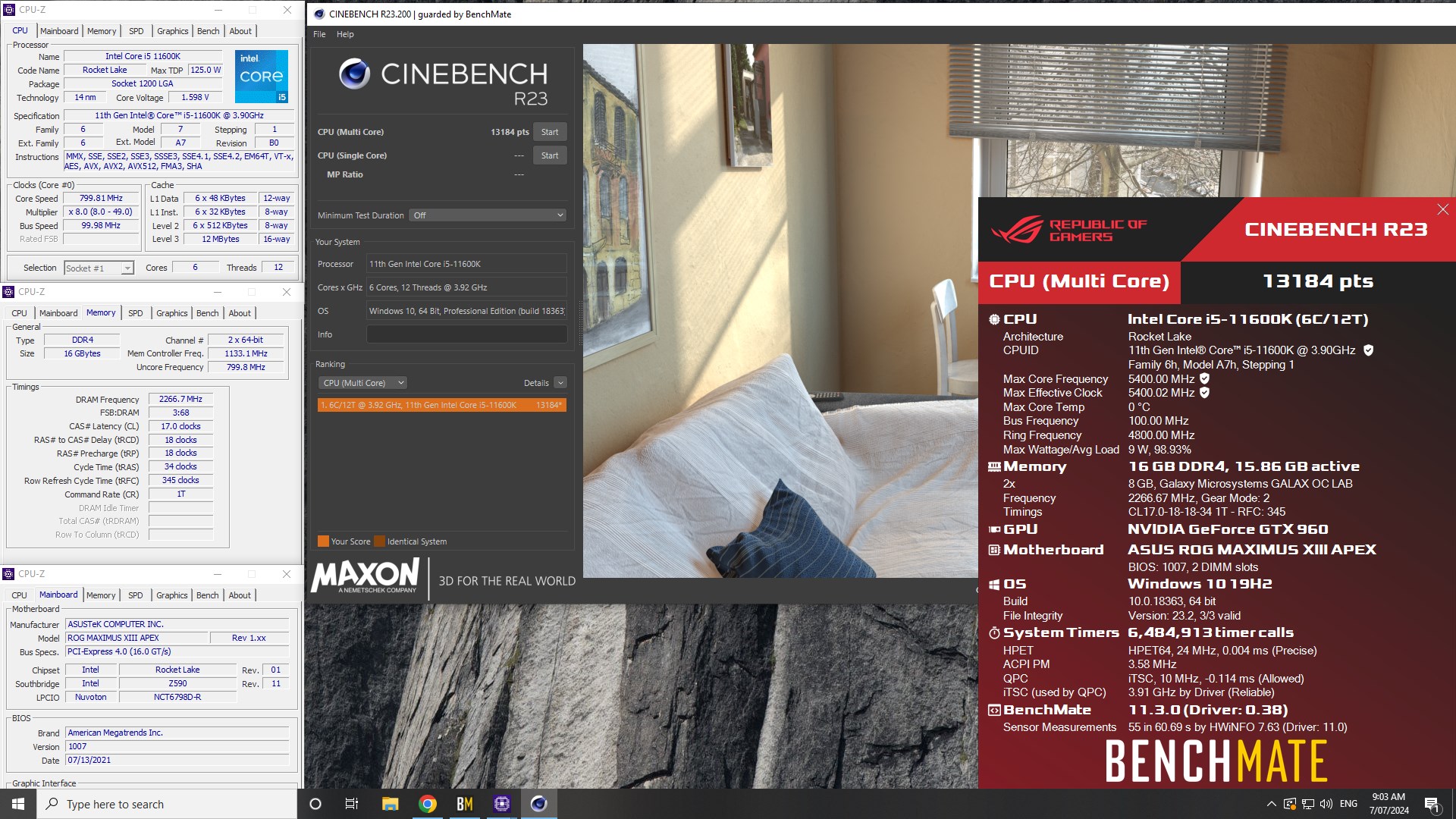Click the Core Voltage value 1.598 V
The height and width of the screenshot is (819, 1456).
tap(195, 97)
